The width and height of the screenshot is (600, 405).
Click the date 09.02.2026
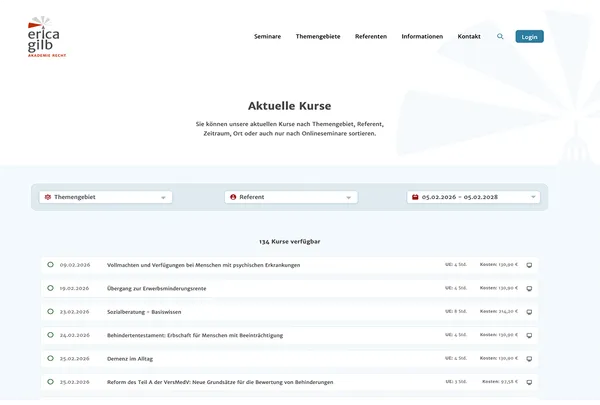[x=75, y=265]
